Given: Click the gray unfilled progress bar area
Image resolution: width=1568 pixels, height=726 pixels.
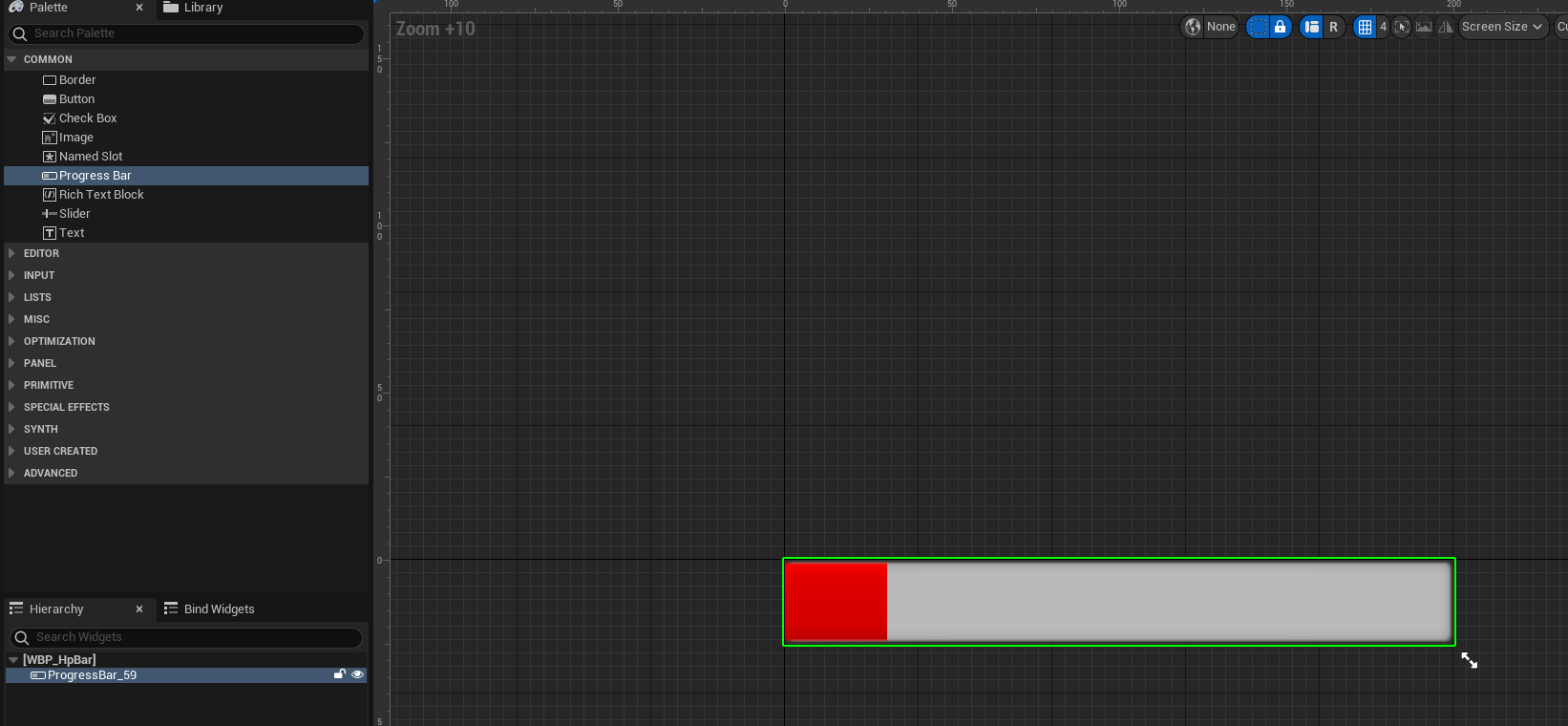Looking at the screenshot, I should [x=1169, y=602].
